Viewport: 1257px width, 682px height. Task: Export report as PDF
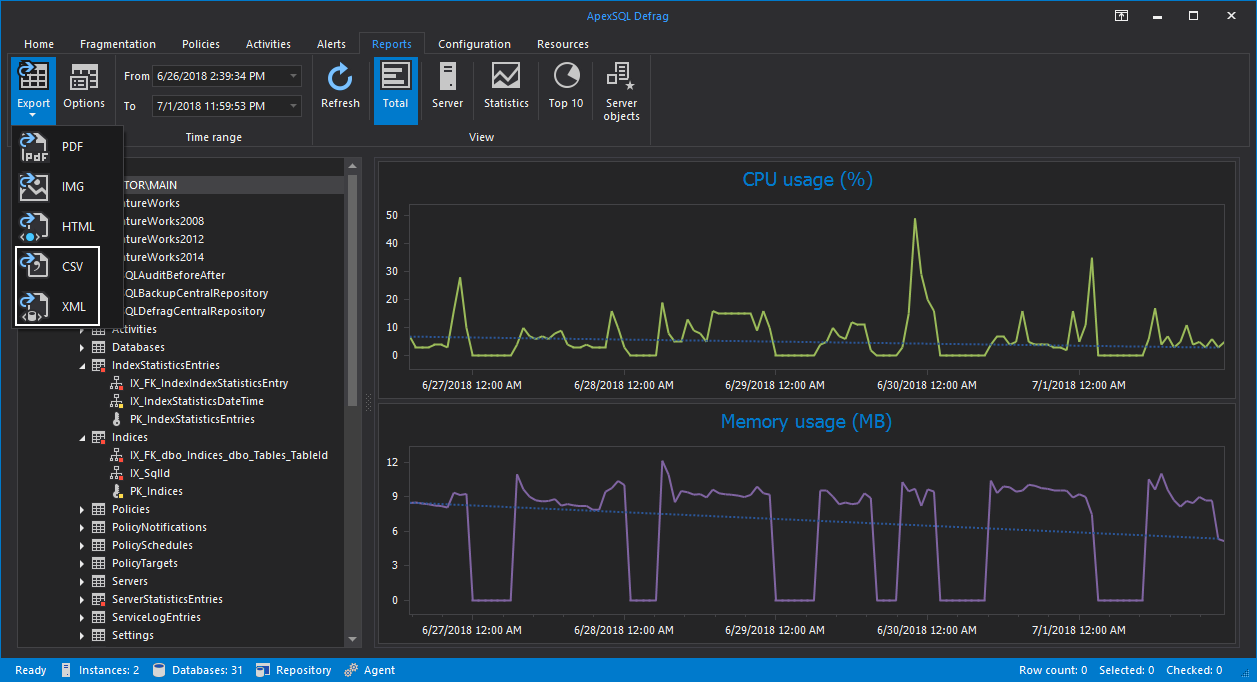67,146
